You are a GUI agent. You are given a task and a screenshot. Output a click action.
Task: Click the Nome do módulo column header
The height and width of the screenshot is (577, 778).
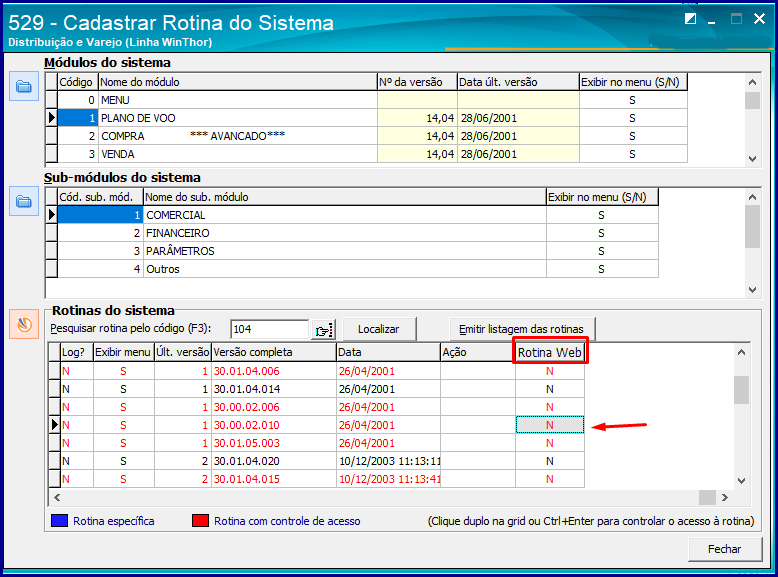coord(238,82)
